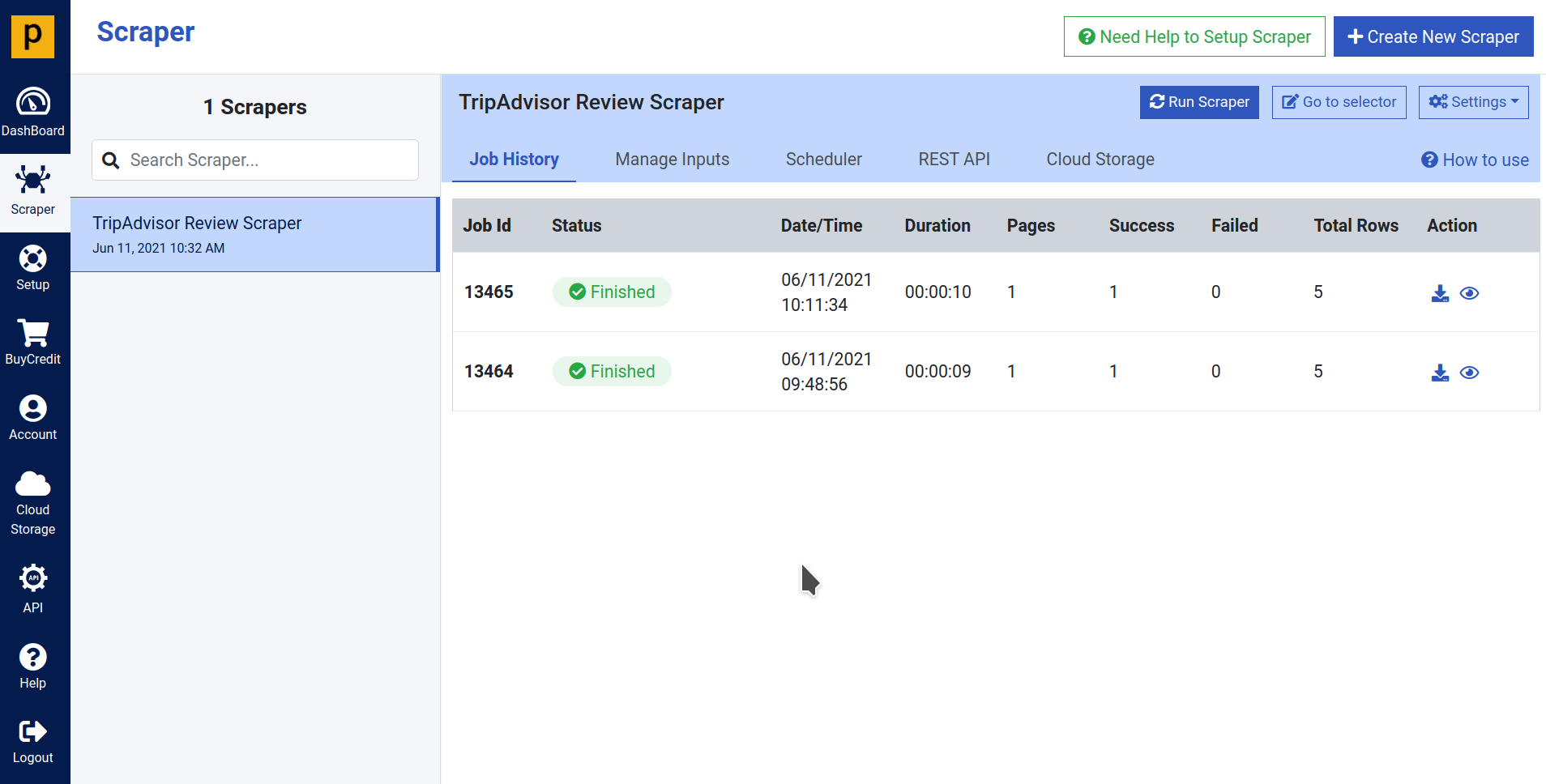The height and width of the screenshot is (784, 1546).
Task: Open BuyCredit shopping cart
Action: [x=33, y=334]
